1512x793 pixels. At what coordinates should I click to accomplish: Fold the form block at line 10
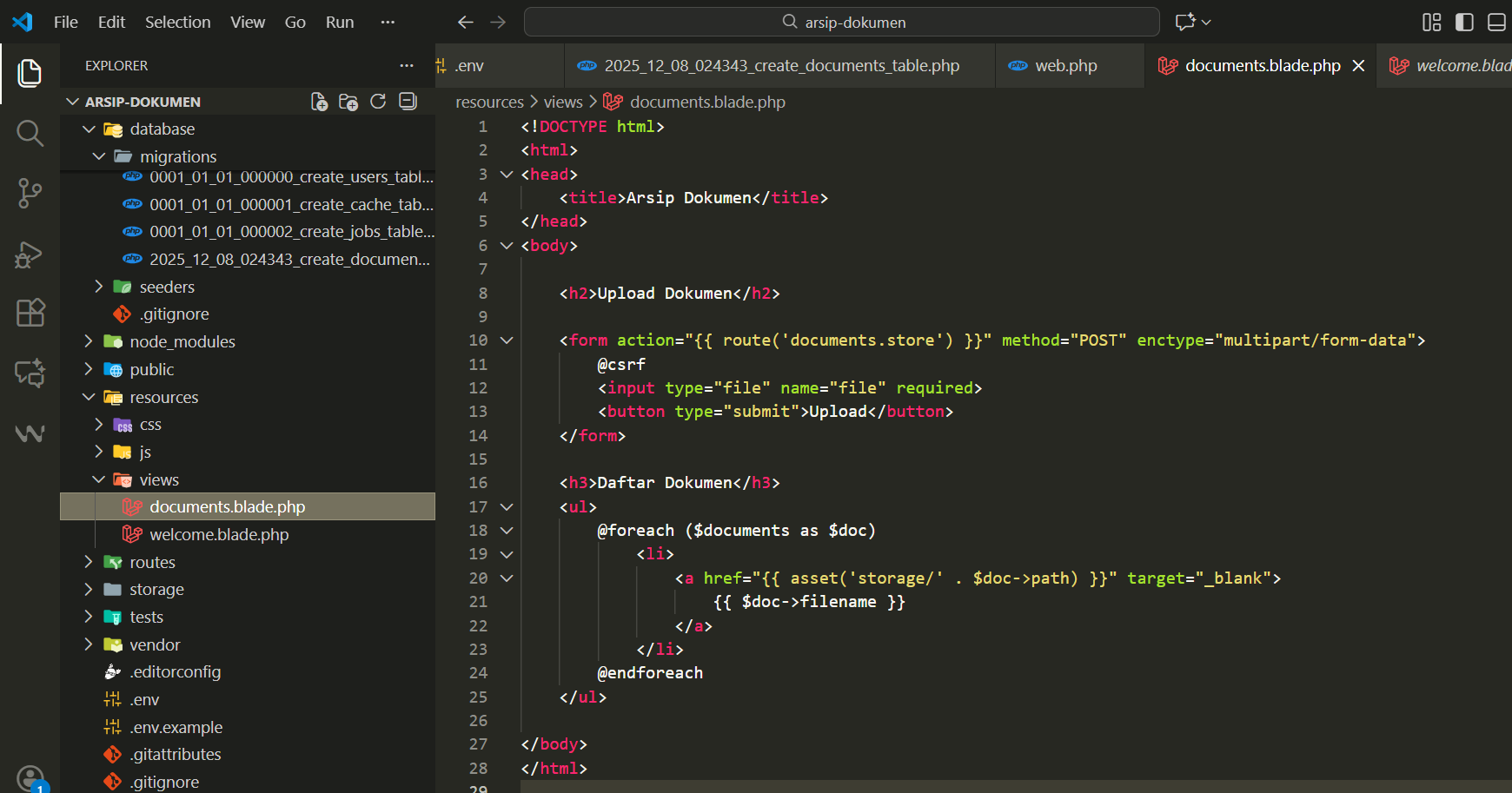[507, 340]
